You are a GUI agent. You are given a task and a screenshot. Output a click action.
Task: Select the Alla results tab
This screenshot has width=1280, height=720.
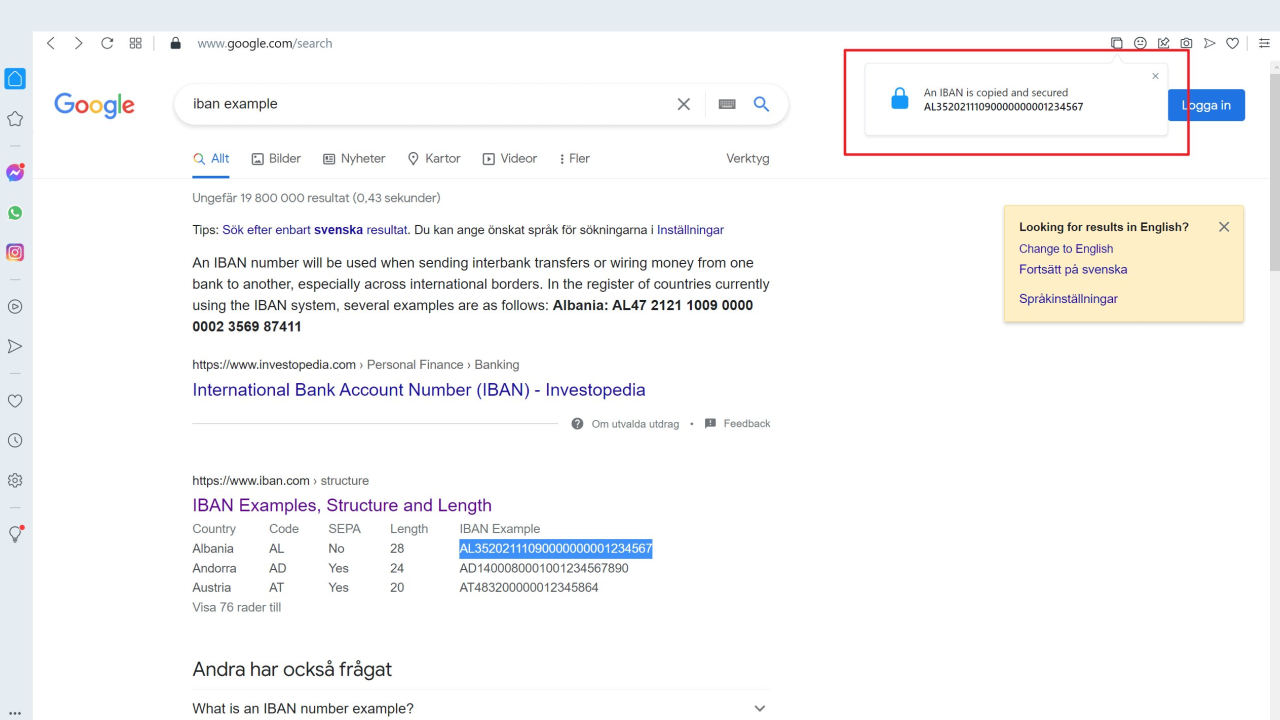point(211,158)
